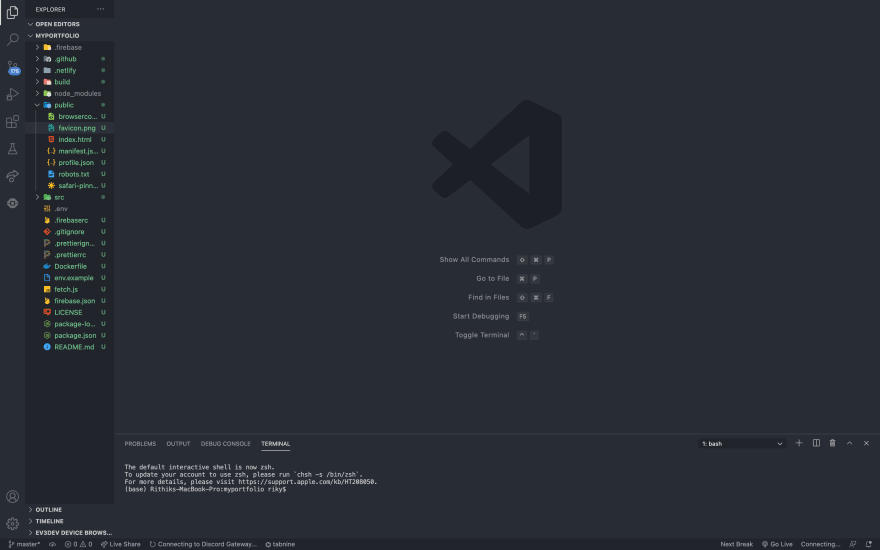
Task: Open errors and warnings status item
Action: pos(78,544)
